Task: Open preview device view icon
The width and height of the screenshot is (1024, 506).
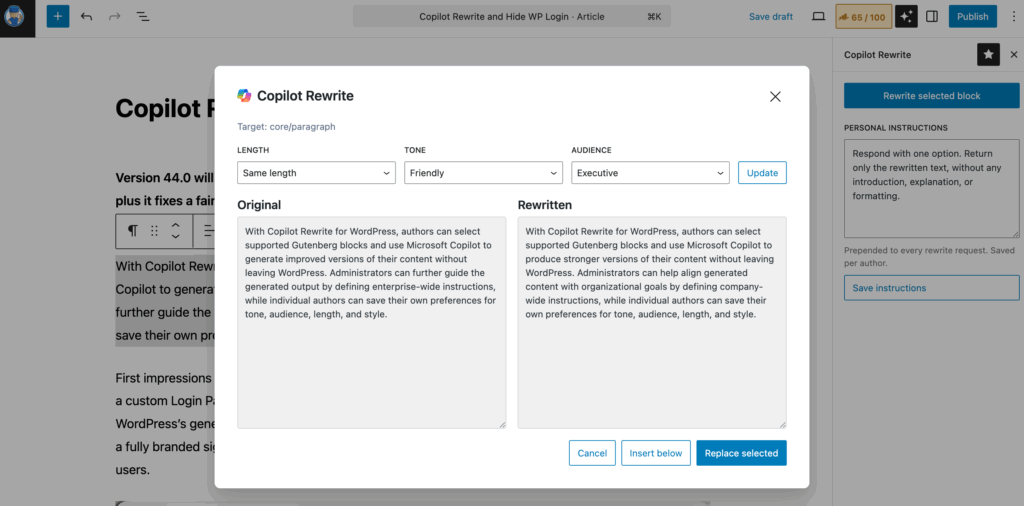Action: pyautogui.click(x=818, y=17)
